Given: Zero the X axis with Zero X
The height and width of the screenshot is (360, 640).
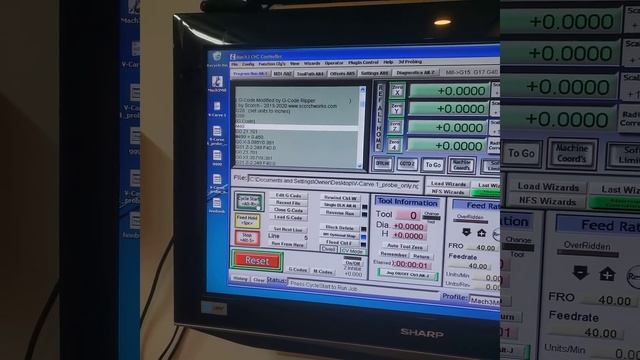Looking at the screenshot, I should click(397, 90).
